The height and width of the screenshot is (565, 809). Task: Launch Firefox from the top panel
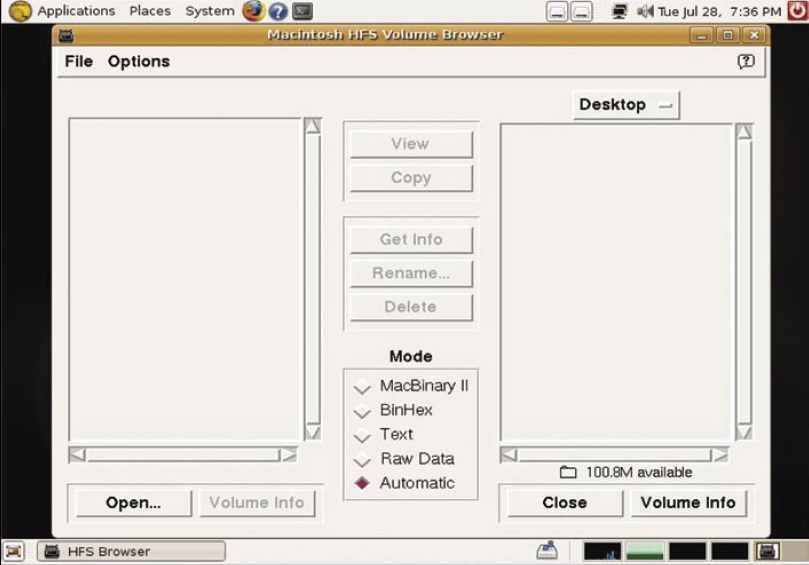253,12
